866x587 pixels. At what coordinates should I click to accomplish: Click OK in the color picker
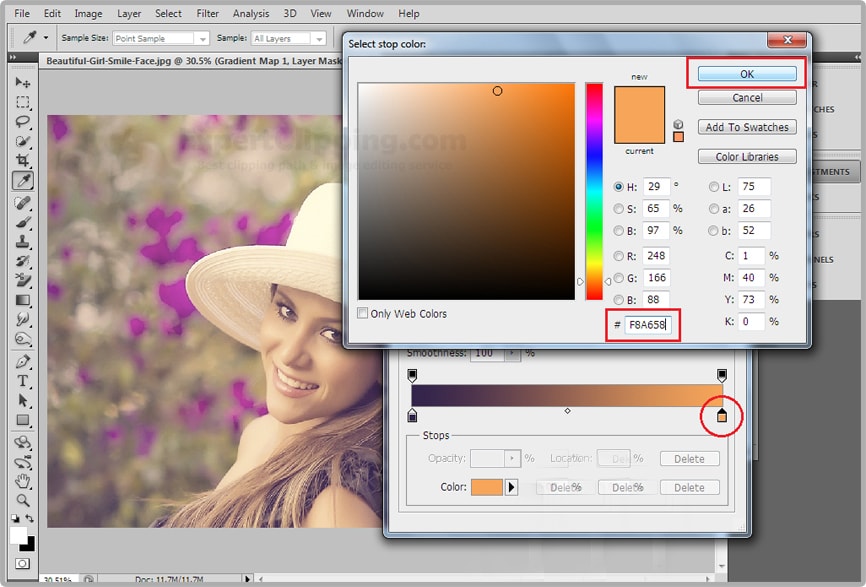747,74
